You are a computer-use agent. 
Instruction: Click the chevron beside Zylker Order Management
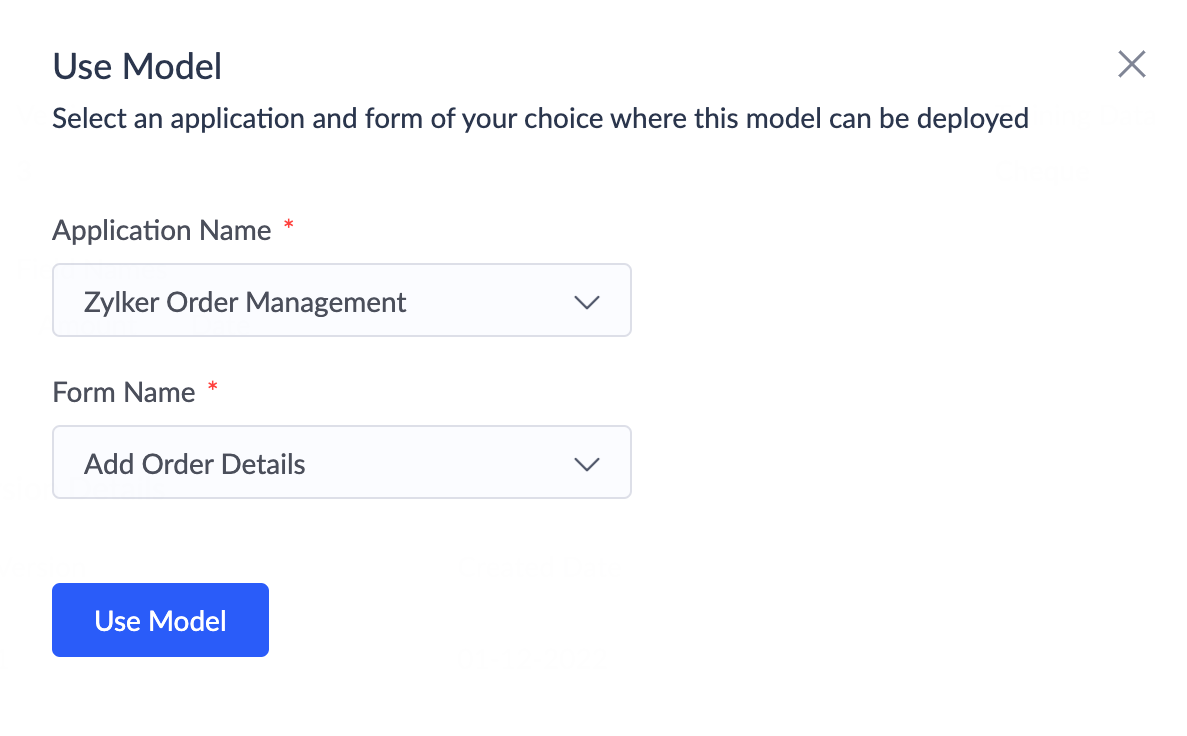(586, 301)
